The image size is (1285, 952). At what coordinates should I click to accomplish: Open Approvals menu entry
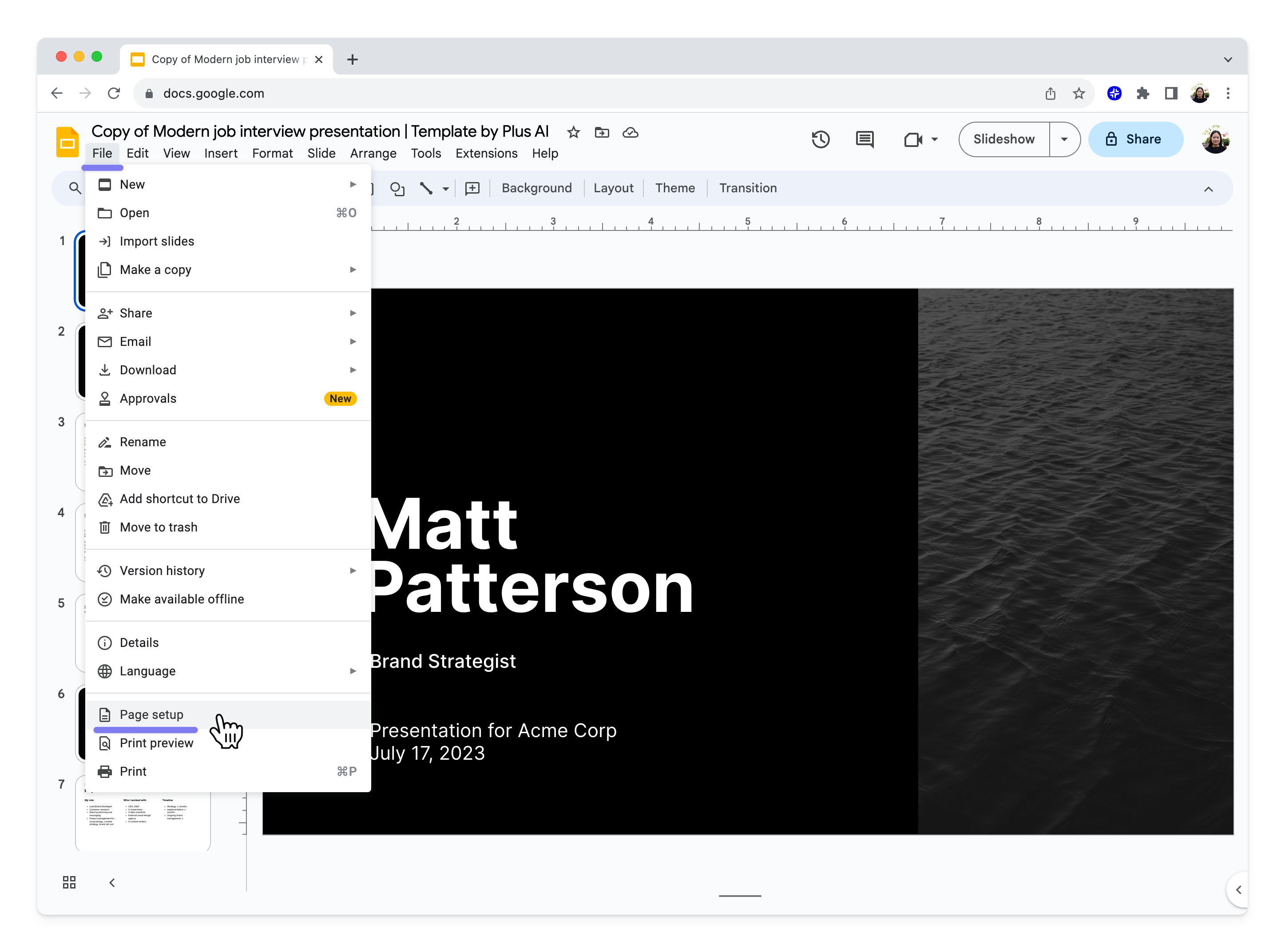point(228,398)
